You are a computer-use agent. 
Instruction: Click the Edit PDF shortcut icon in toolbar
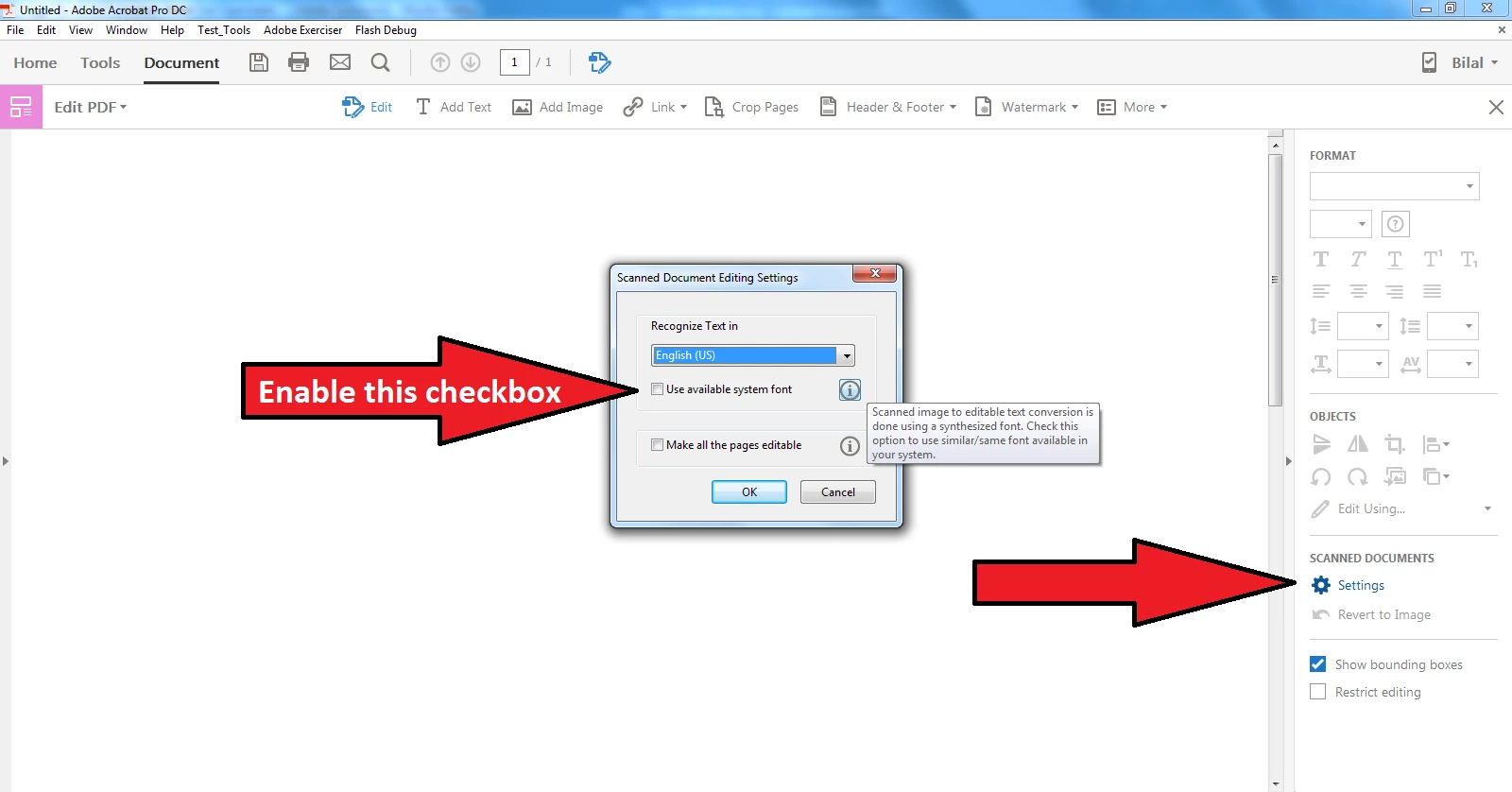[599, 62]
